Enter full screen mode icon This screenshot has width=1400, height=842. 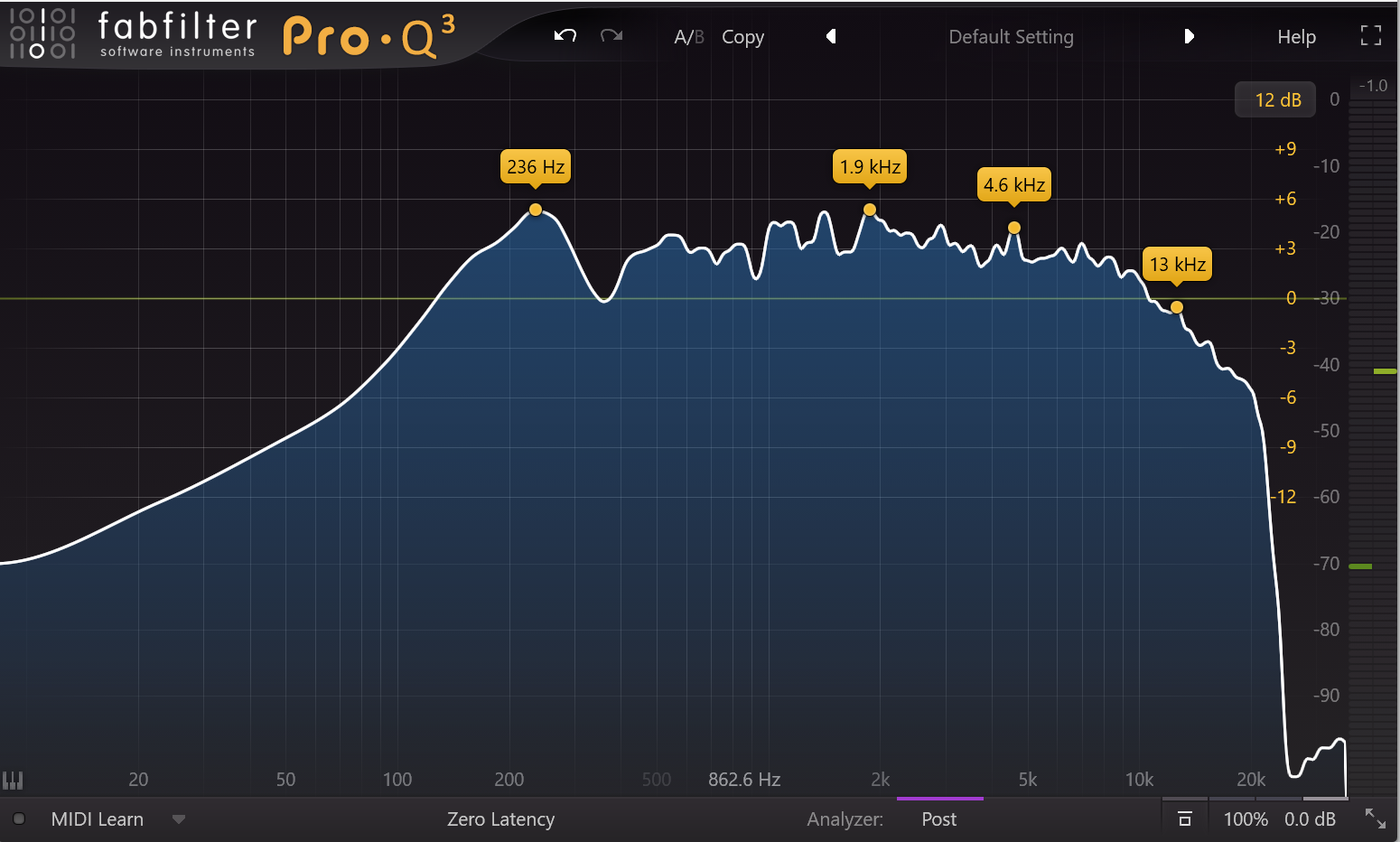click(x=1371, y=35)
